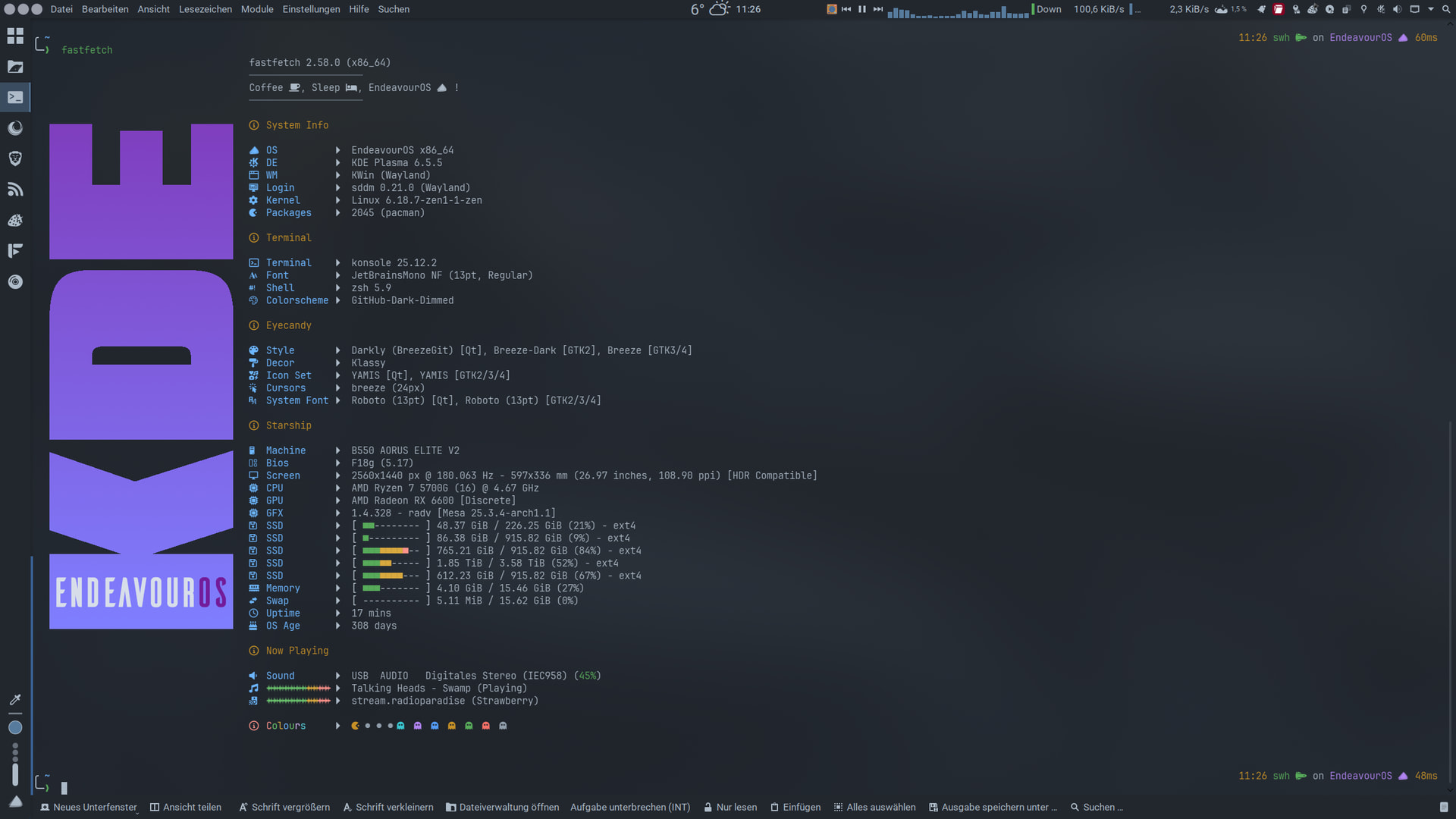Pause the playing track in the top panel
The height and width of the screenshot is (819, 1456).
(862, 9)
